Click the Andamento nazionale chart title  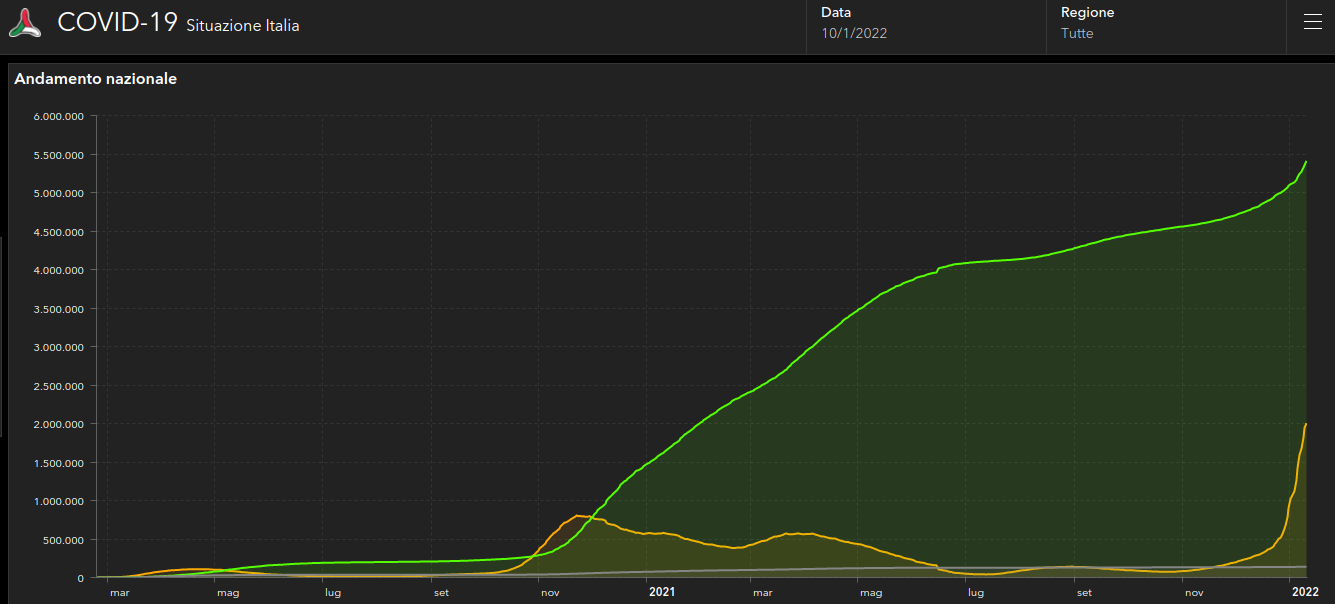(x=96, y=78)
